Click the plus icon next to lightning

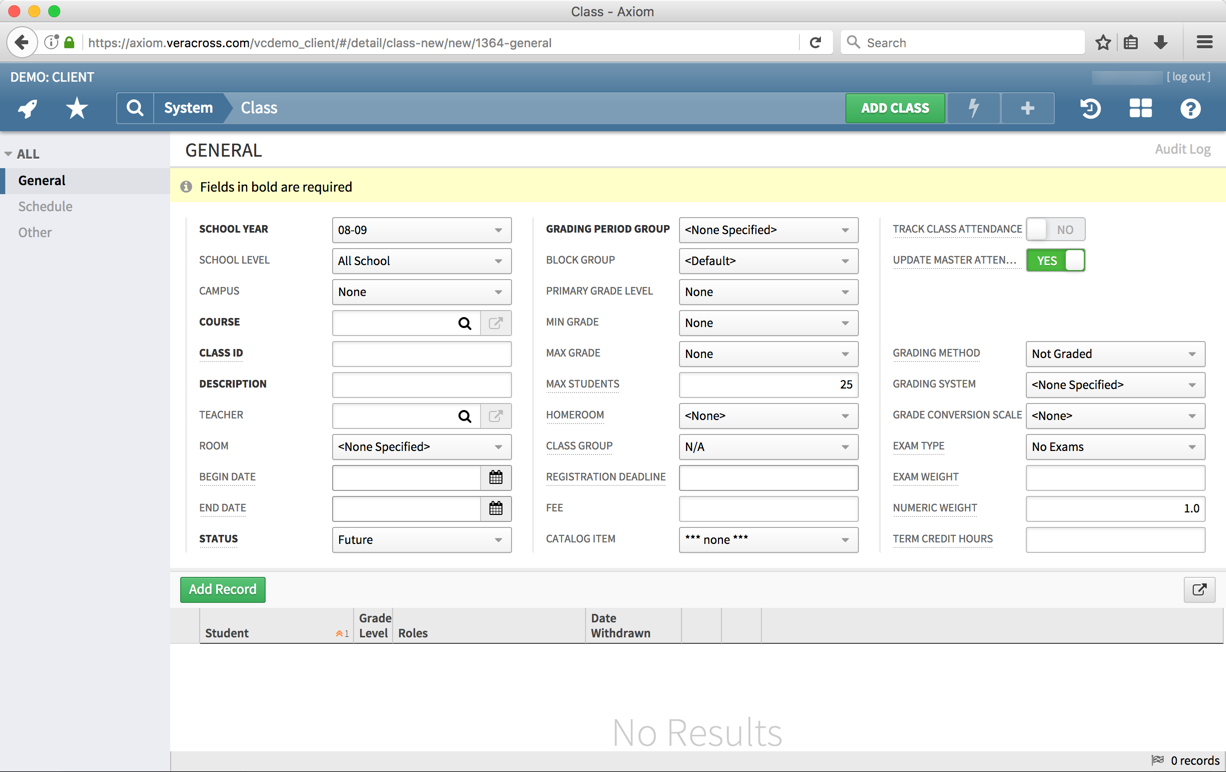pos(1027,108)
